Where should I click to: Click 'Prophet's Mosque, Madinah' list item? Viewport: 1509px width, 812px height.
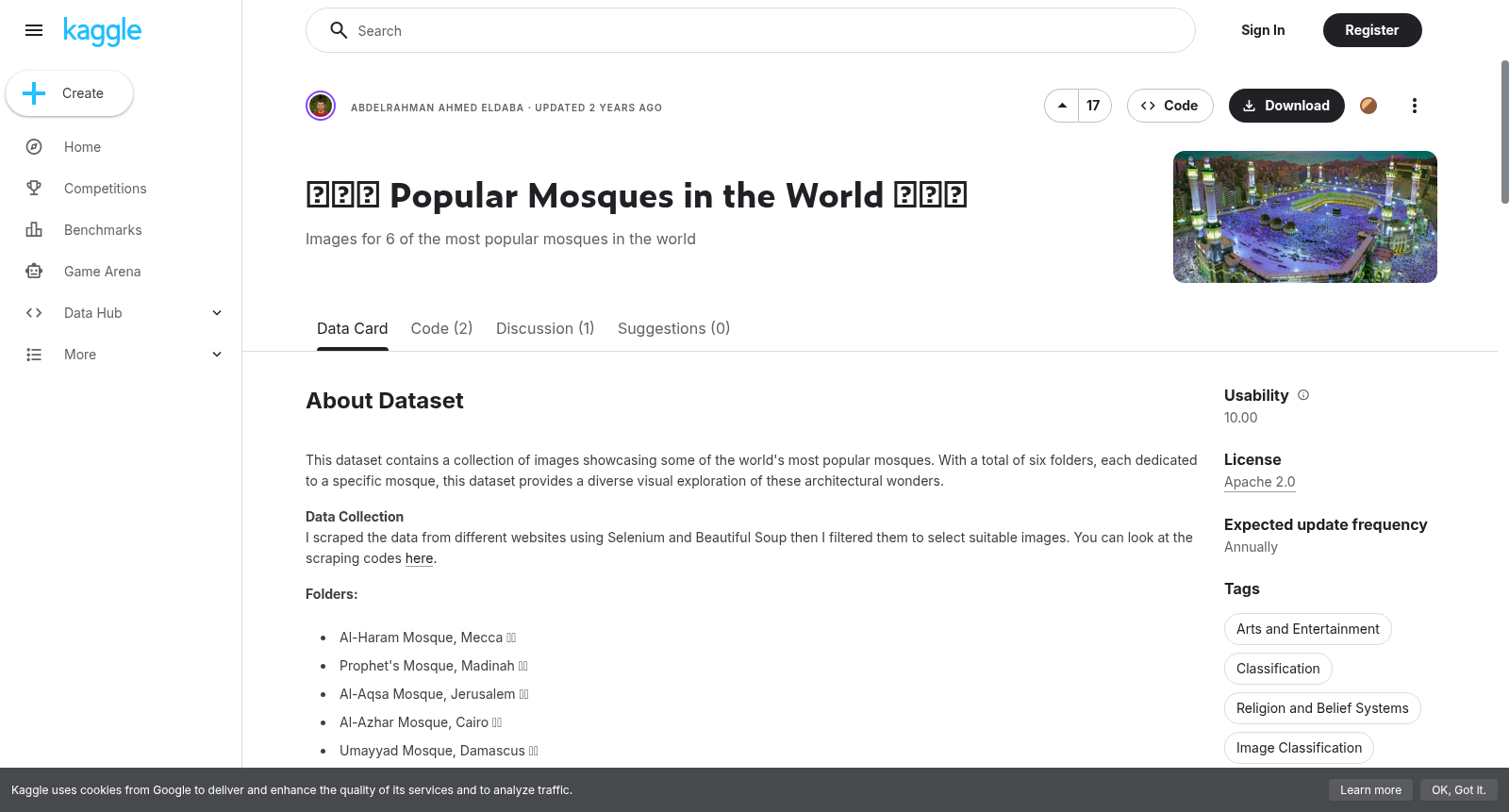point(433,666)
